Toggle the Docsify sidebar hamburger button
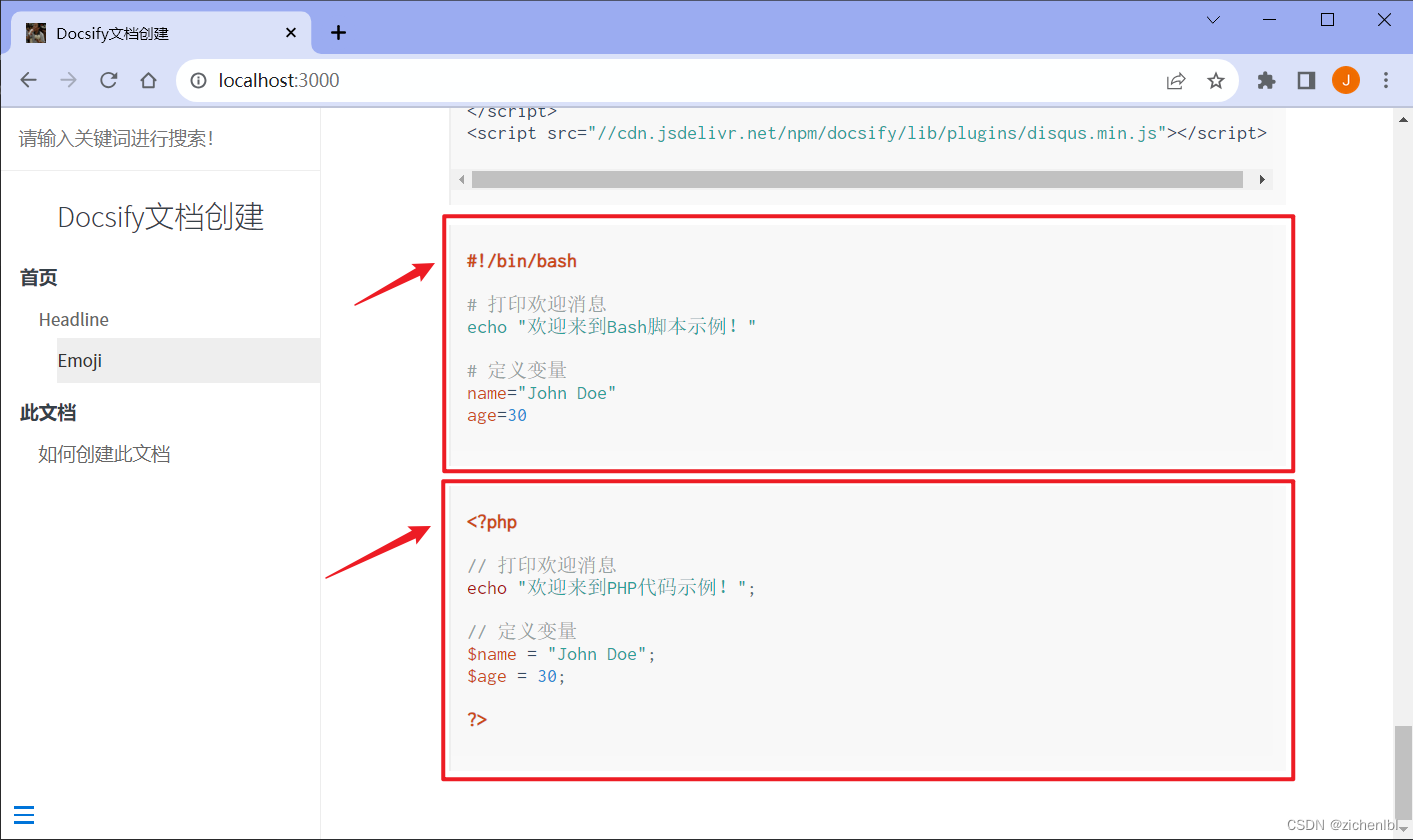Viewport: 1413px width, 840px height. pos(24,815)
